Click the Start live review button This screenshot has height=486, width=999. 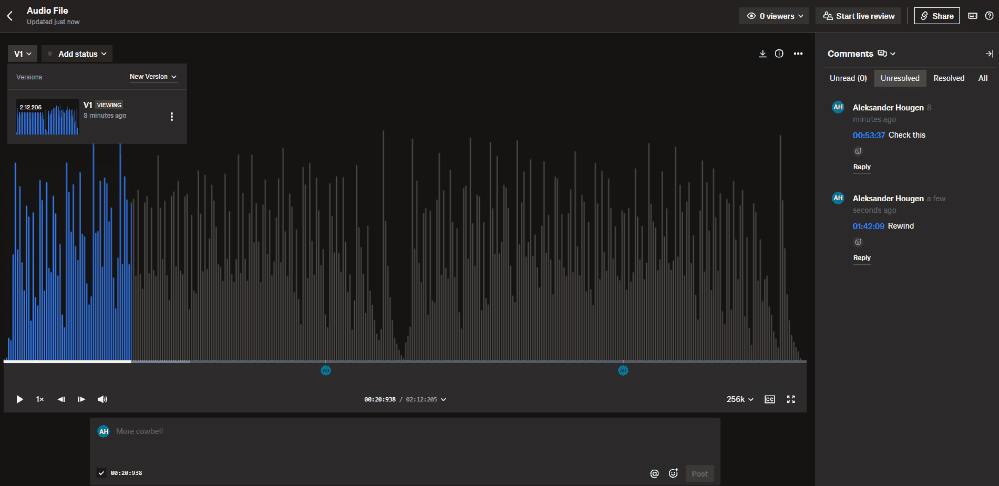858,16
